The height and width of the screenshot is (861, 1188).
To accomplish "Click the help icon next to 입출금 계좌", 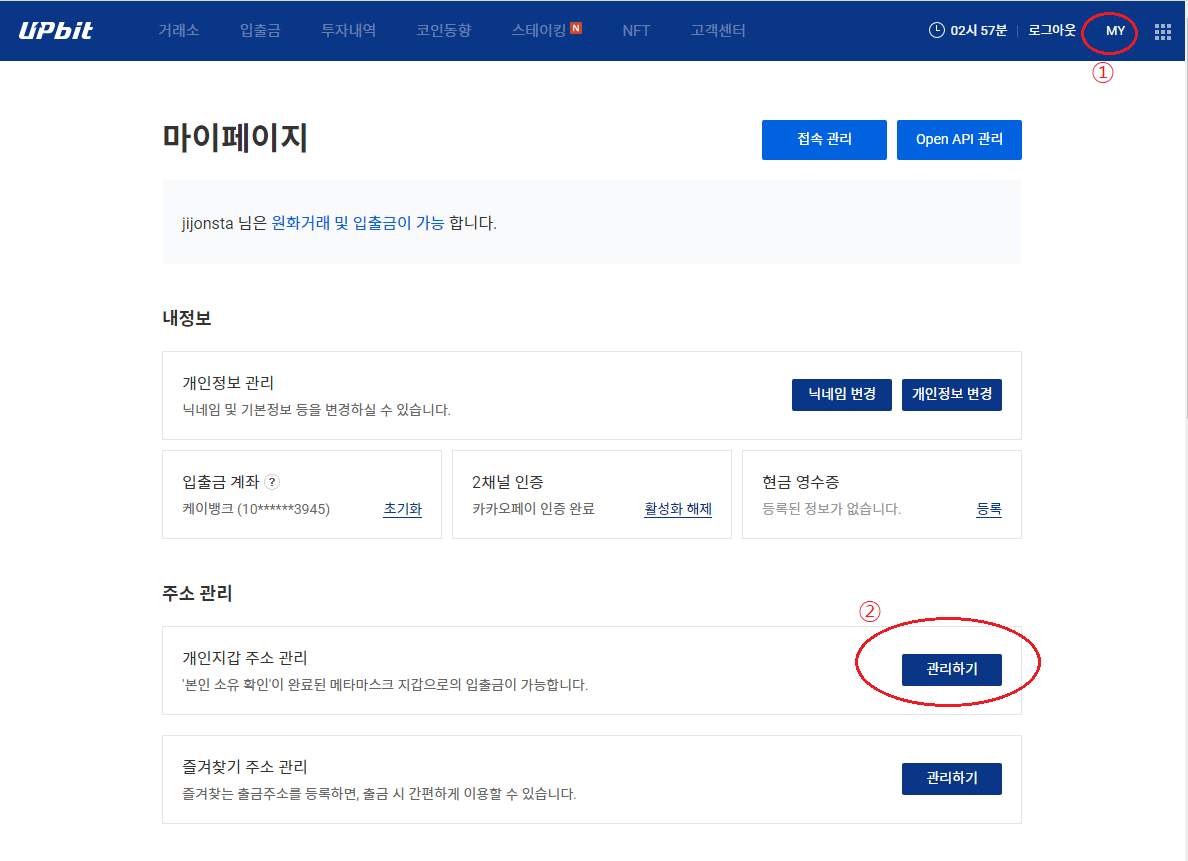I will [272, 482].
